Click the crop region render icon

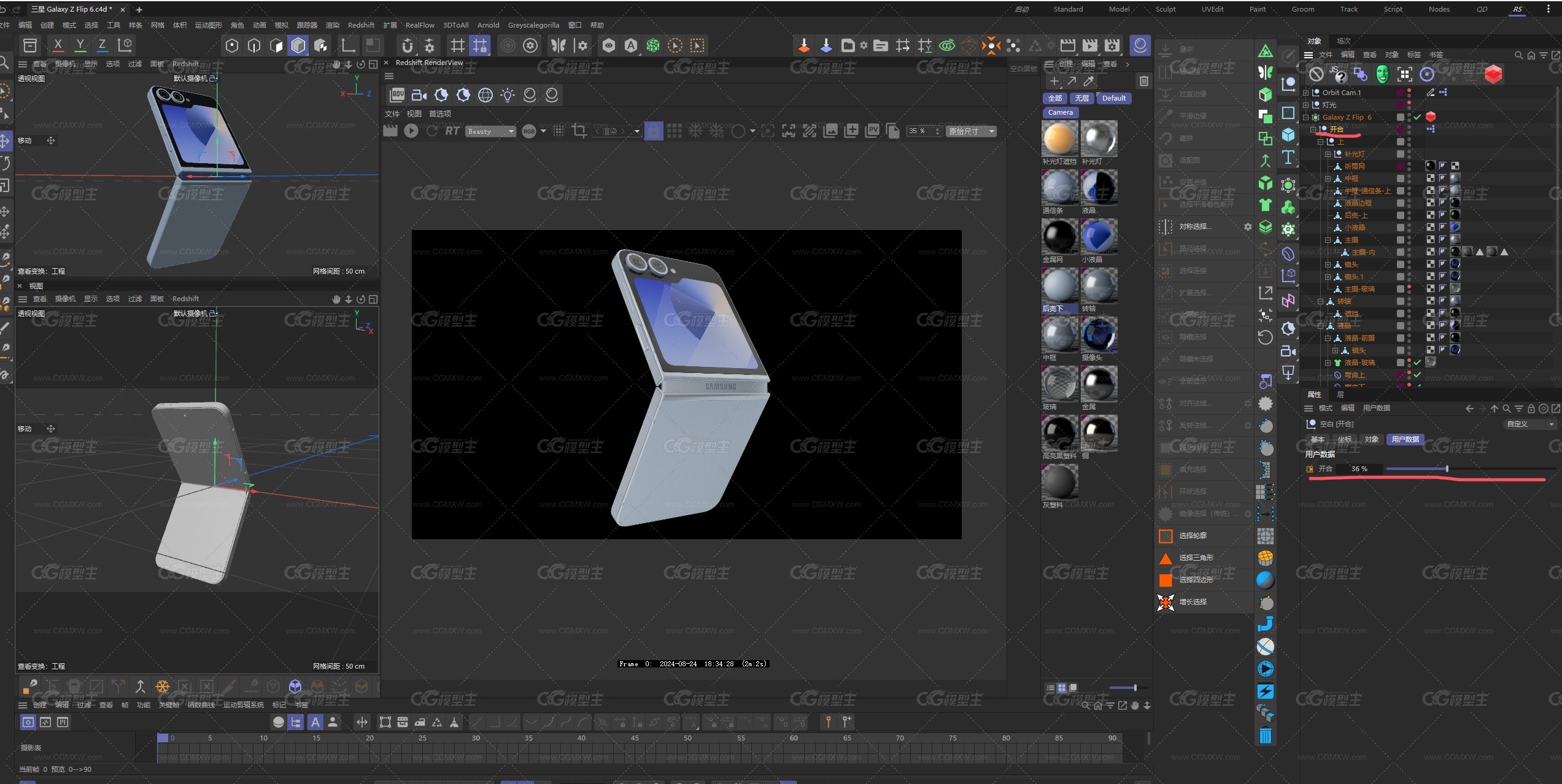579,131
